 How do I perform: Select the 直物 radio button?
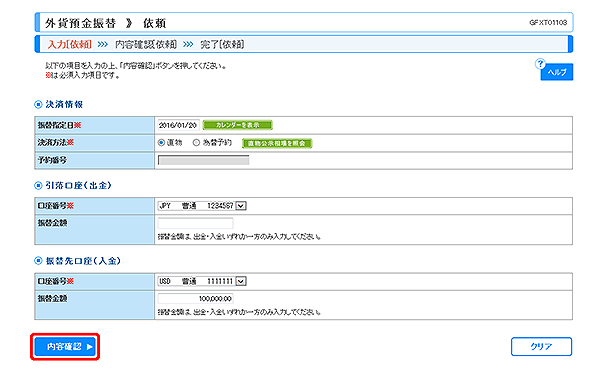[161, 143]
